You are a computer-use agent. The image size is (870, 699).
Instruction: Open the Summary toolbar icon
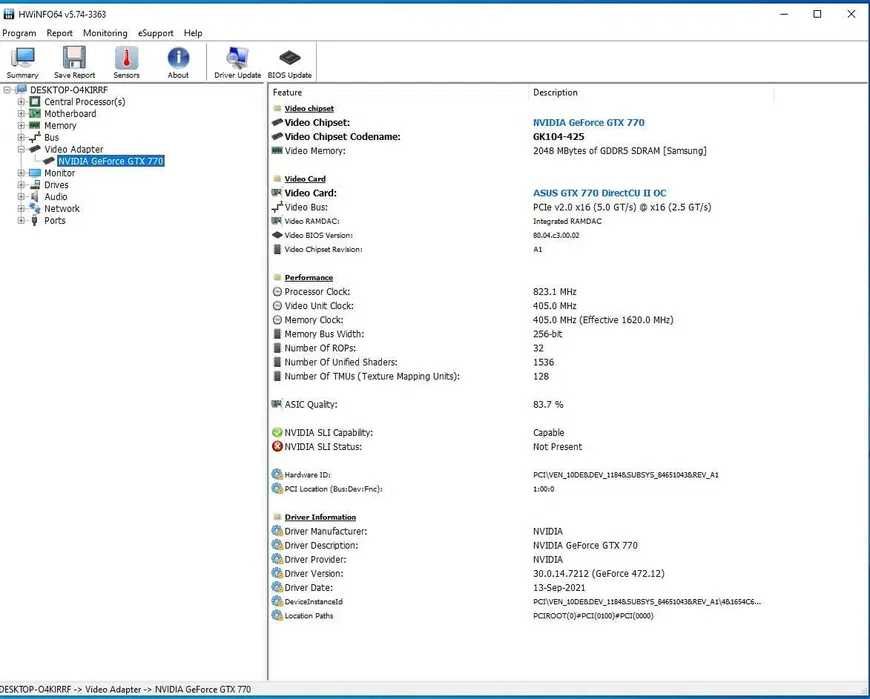point(23,63)
